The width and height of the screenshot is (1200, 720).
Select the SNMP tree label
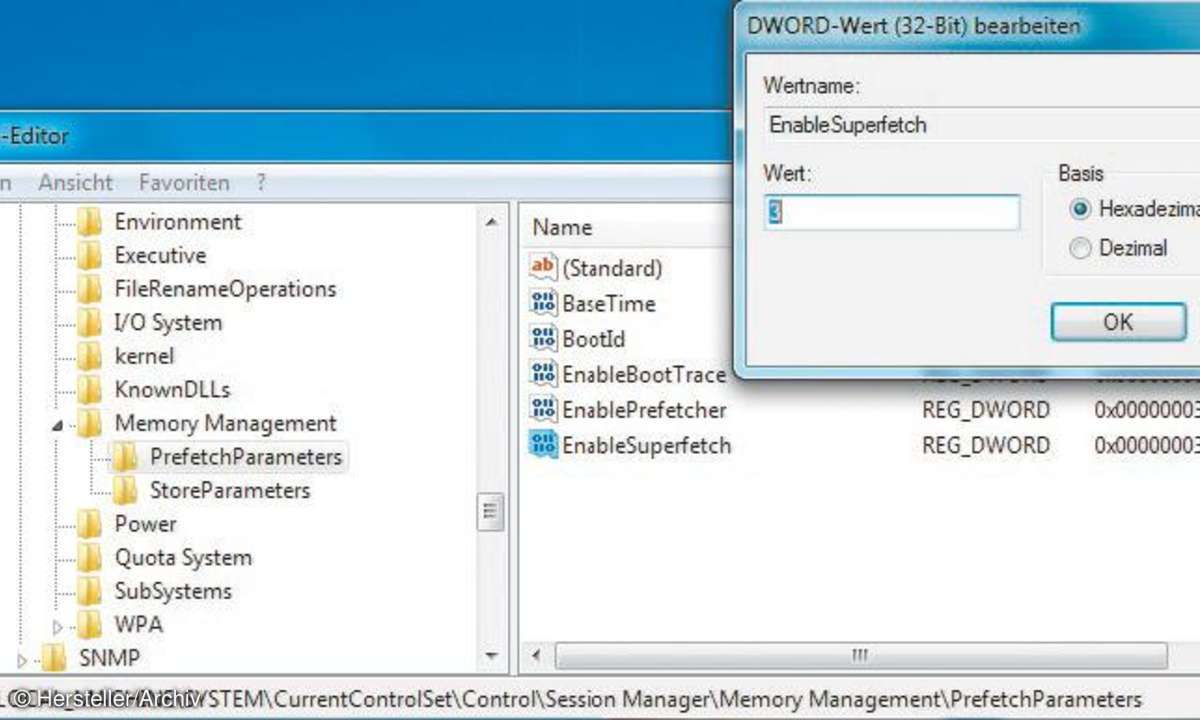tap(110, 658)
